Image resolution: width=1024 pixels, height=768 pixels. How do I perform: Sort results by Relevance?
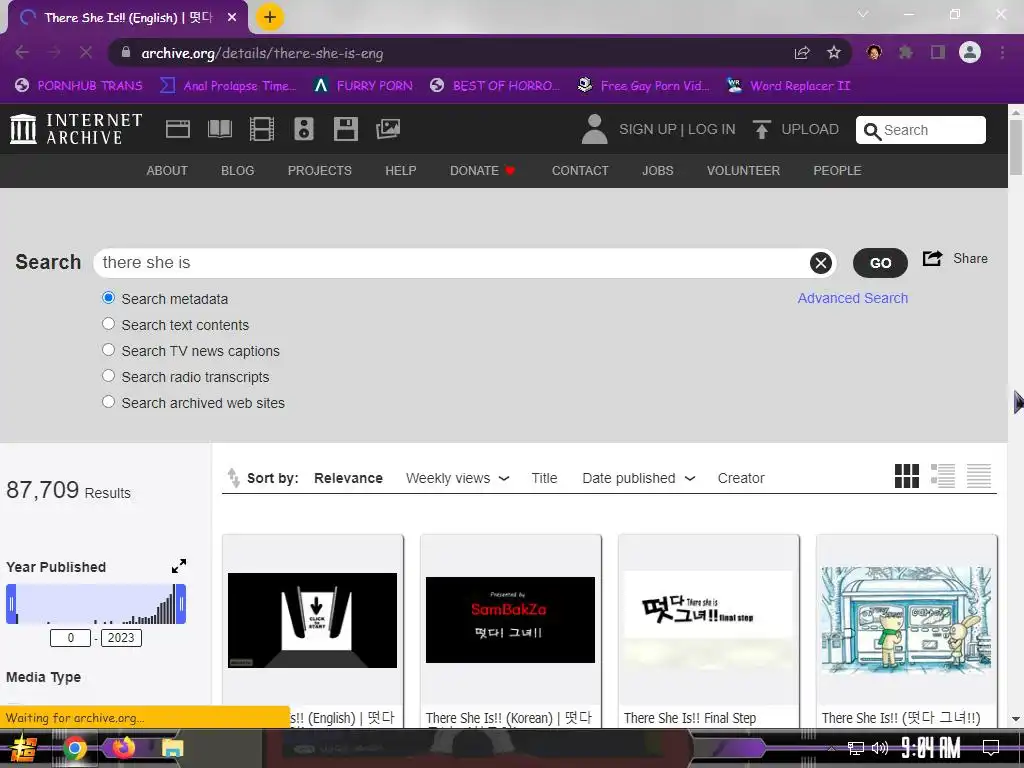point(348,478)
